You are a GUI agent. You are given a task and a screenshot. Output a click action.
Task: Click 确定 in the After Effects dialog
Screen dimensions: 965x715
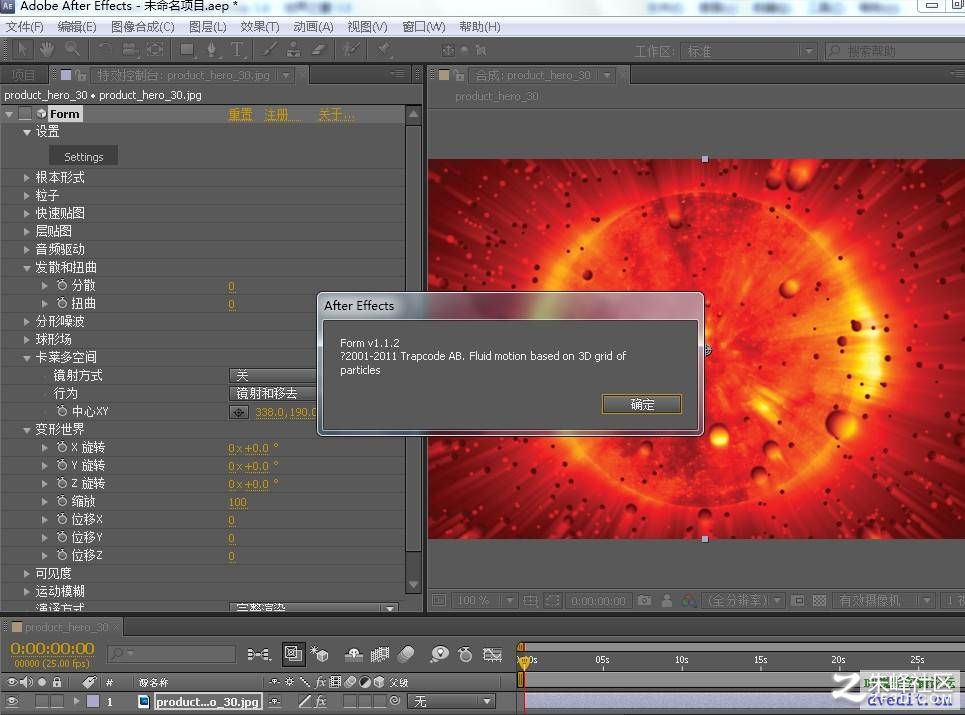point(642,404)
